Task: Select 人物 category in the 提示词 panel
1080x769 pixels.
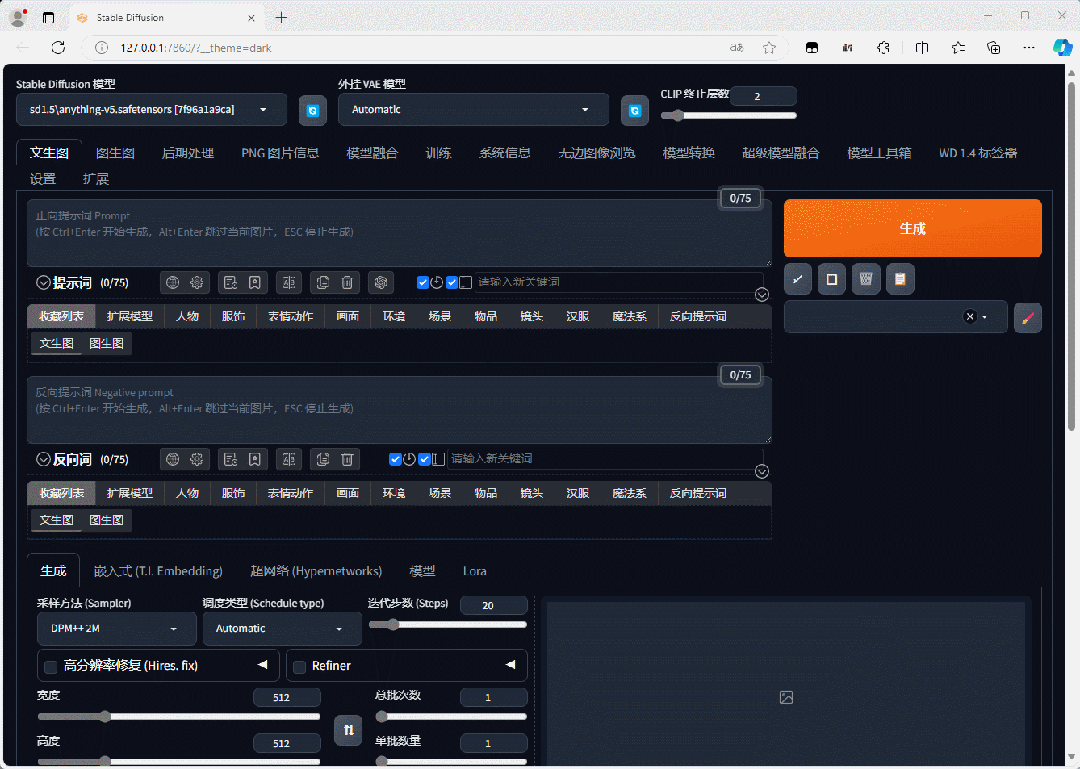Action: point(187,316)
